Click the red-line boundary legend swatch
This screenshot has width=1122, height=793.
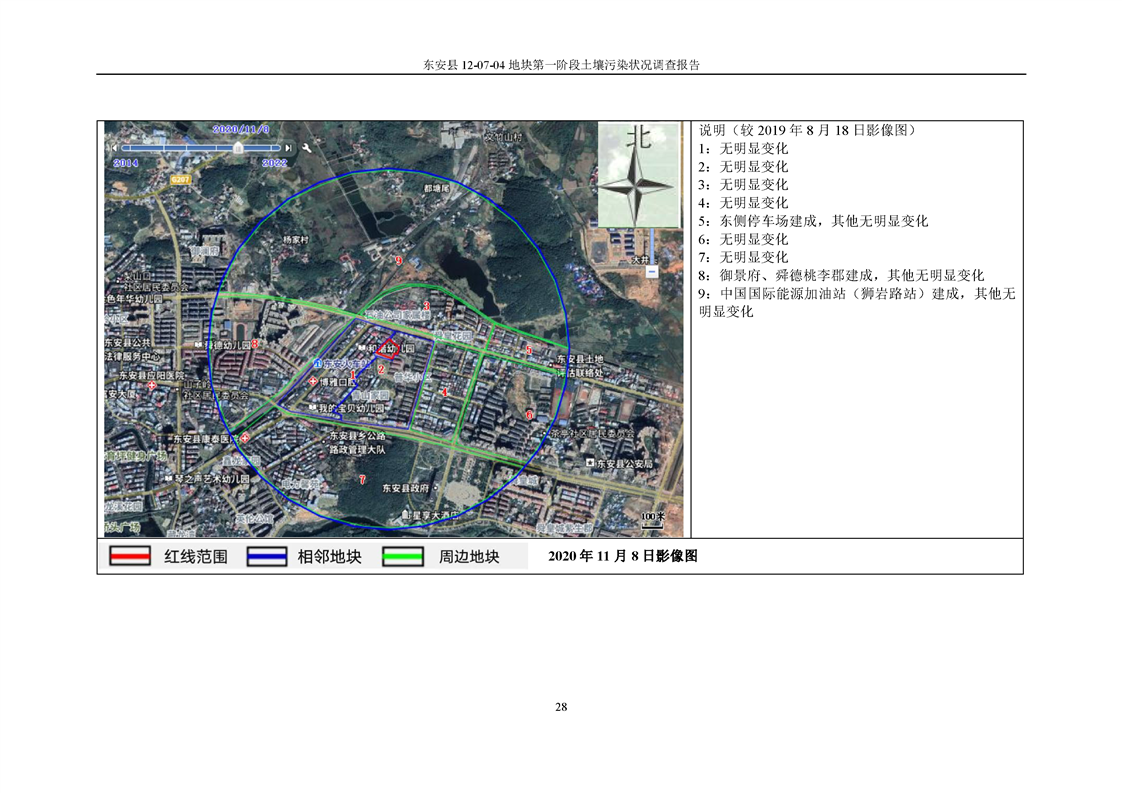click(129, 557)
